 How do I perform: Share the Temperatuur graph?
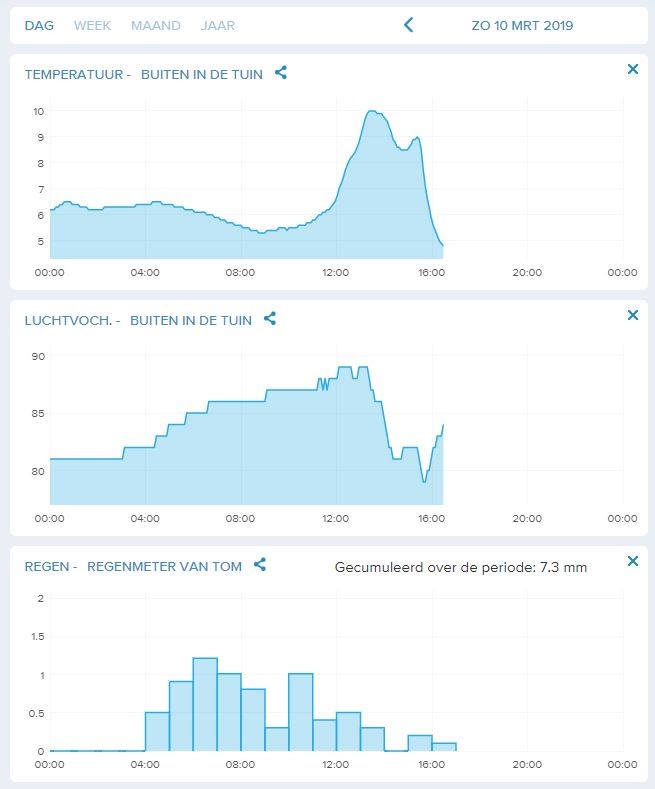tap(281, 73)
